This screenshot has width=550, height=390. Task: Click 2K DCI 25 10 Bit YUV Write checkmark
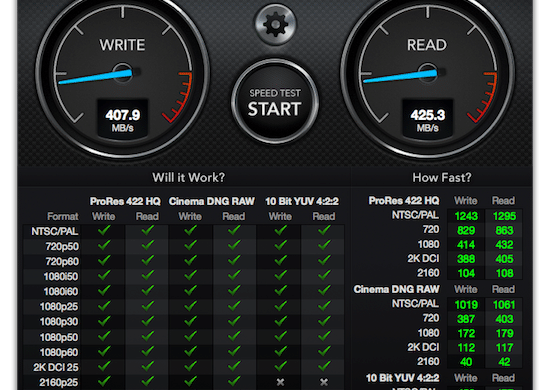pos(280,367)
